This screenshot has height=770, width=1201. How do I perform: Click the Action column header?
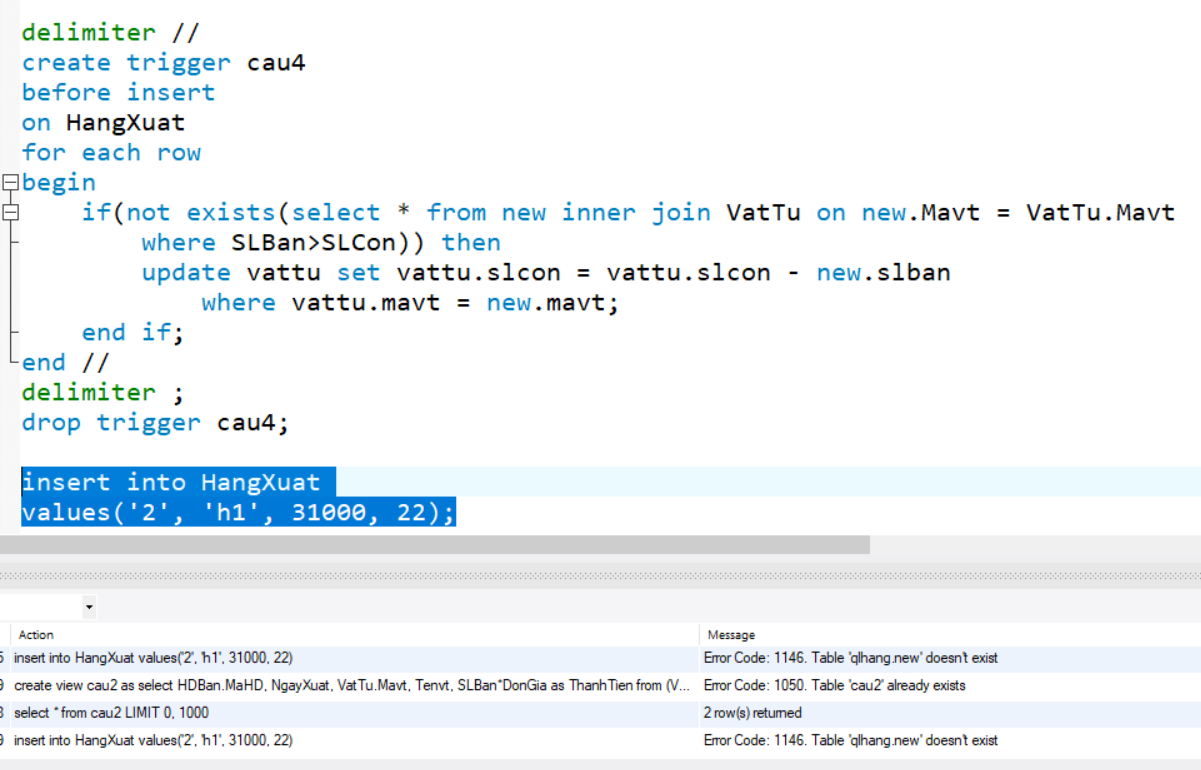click(36, 635)
